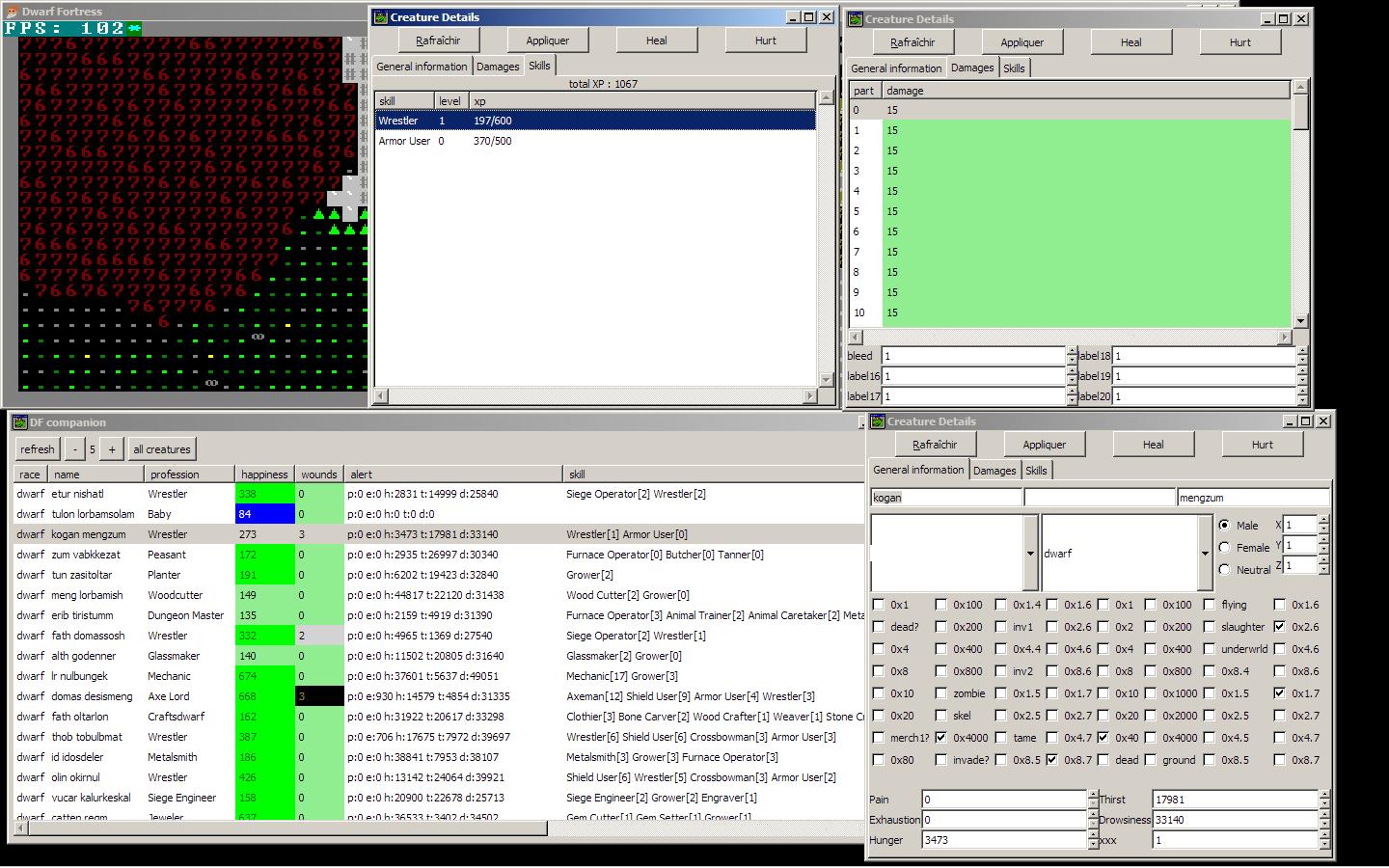
Task: Open General information tab in skills window
Action: [422, 67]
